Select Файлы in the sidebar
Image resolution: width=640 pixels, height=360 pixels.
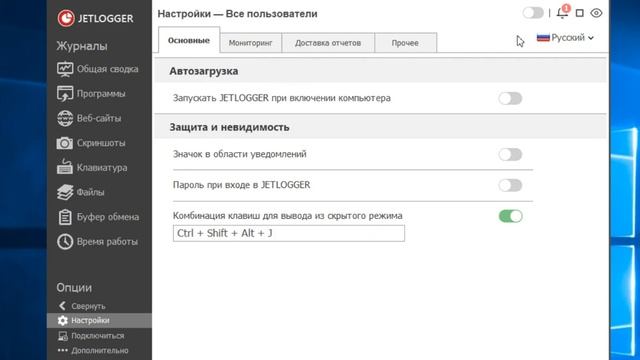click(90, 192)
